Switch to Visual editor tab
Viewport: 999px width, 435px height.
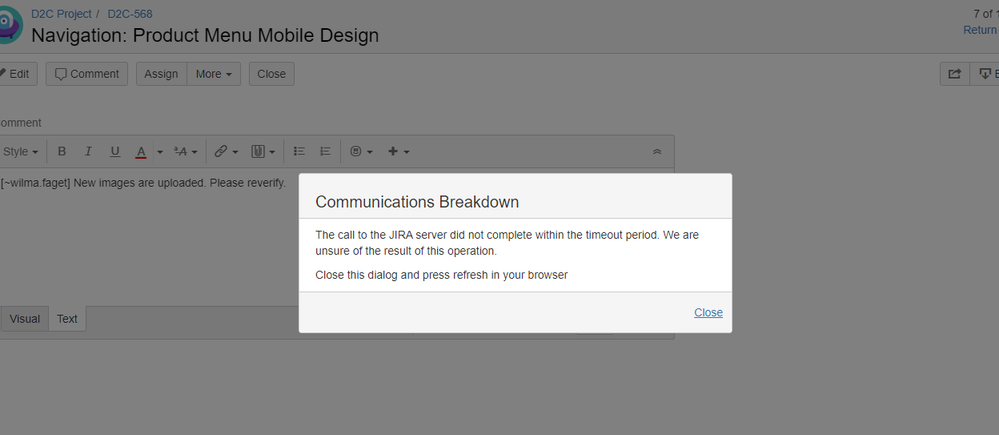tap(25, 319)
